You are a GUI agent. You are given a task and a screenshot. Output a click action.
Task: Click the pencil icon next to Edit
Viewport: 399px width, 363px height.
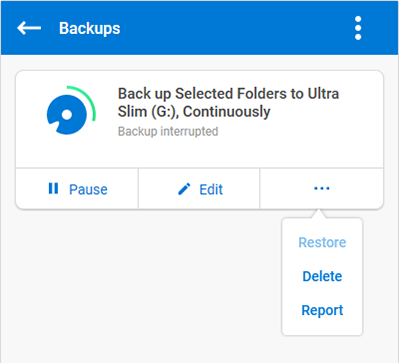(x=184, y=189)
